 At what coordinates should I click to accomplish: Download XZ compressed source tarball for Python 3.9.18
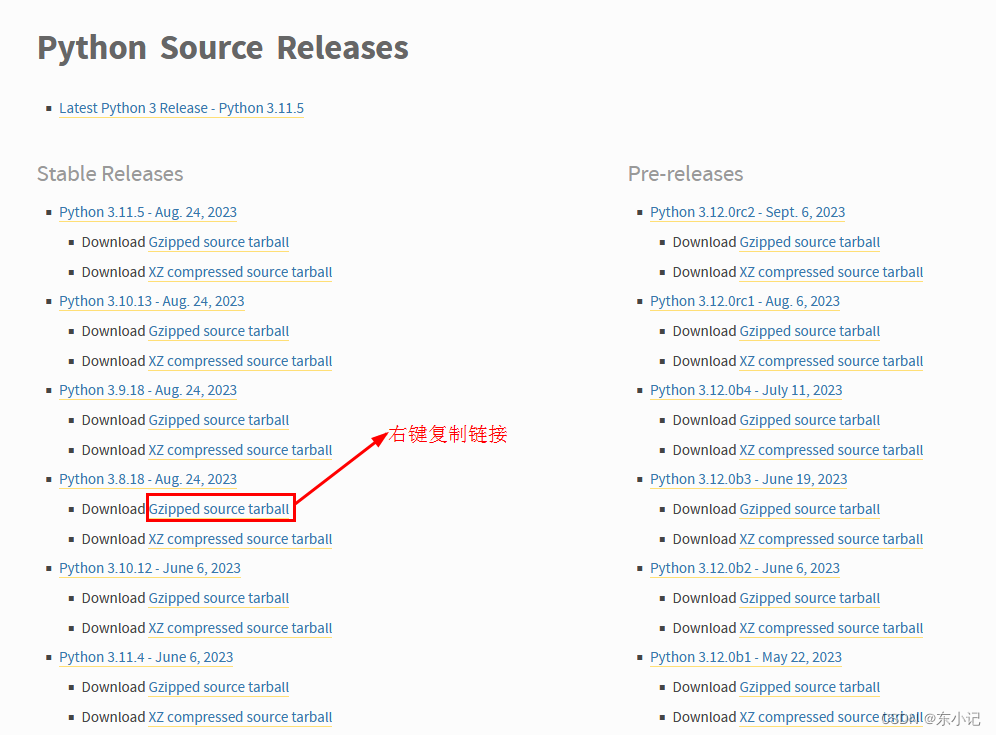(240, 450)
